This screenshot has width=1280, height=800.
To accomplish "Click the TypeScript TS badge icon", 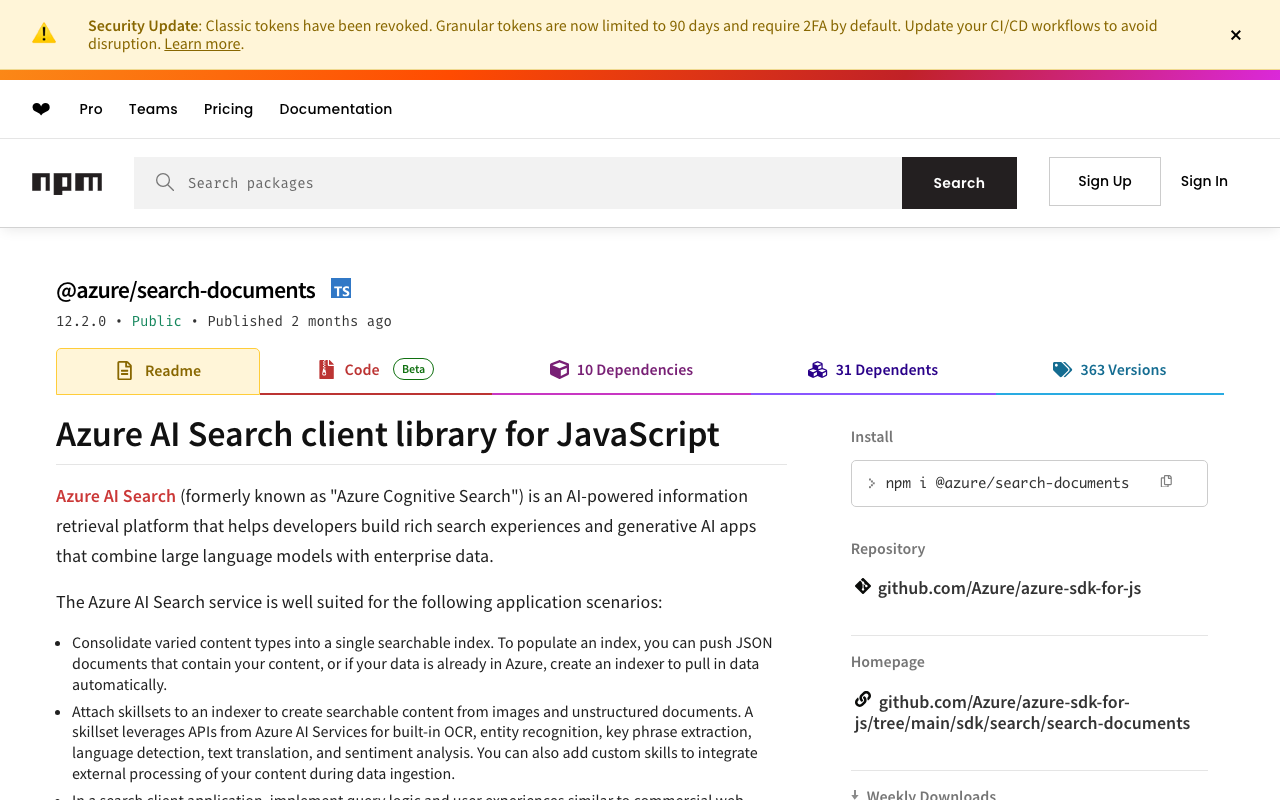I will (x=341, y=289).
